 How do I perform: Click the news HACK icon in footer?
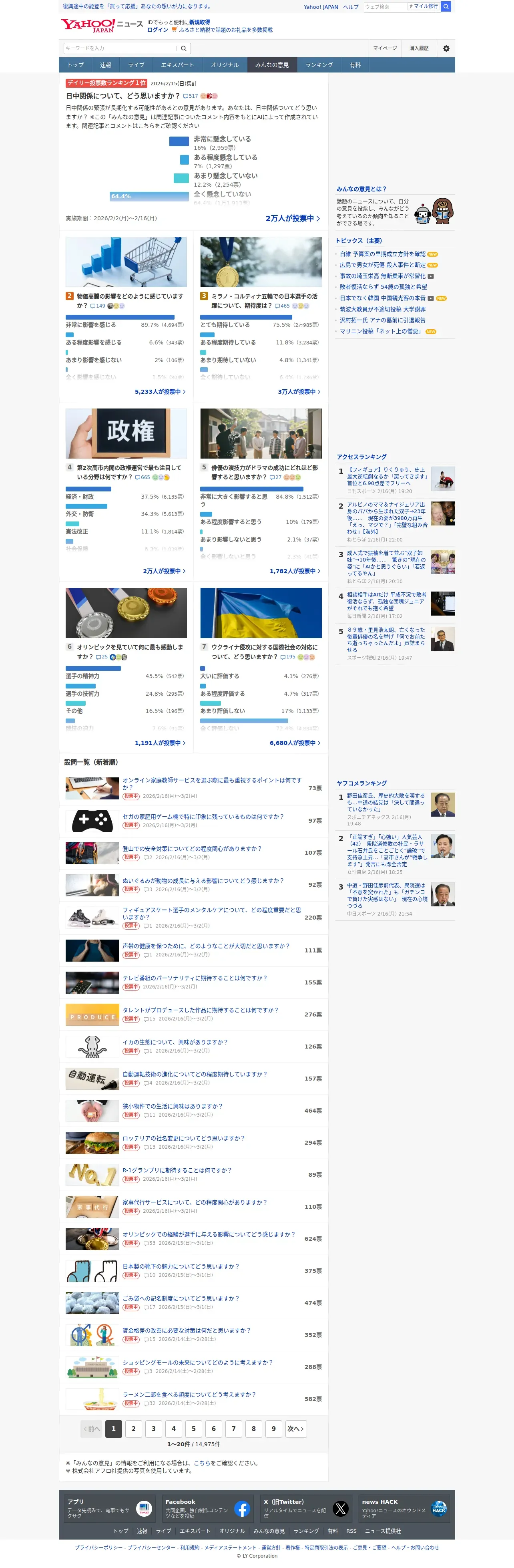click(439, 1509)
